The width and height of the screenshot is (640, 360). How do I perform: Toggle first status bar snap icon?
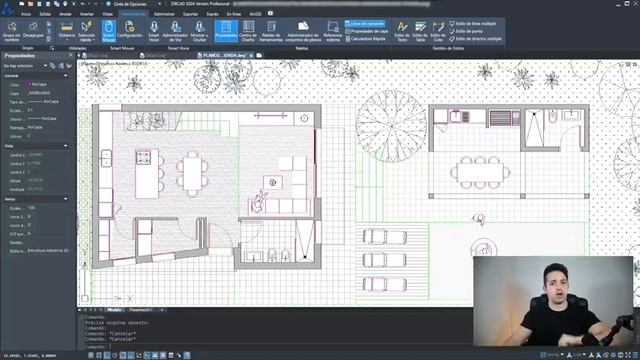point(91,356)
